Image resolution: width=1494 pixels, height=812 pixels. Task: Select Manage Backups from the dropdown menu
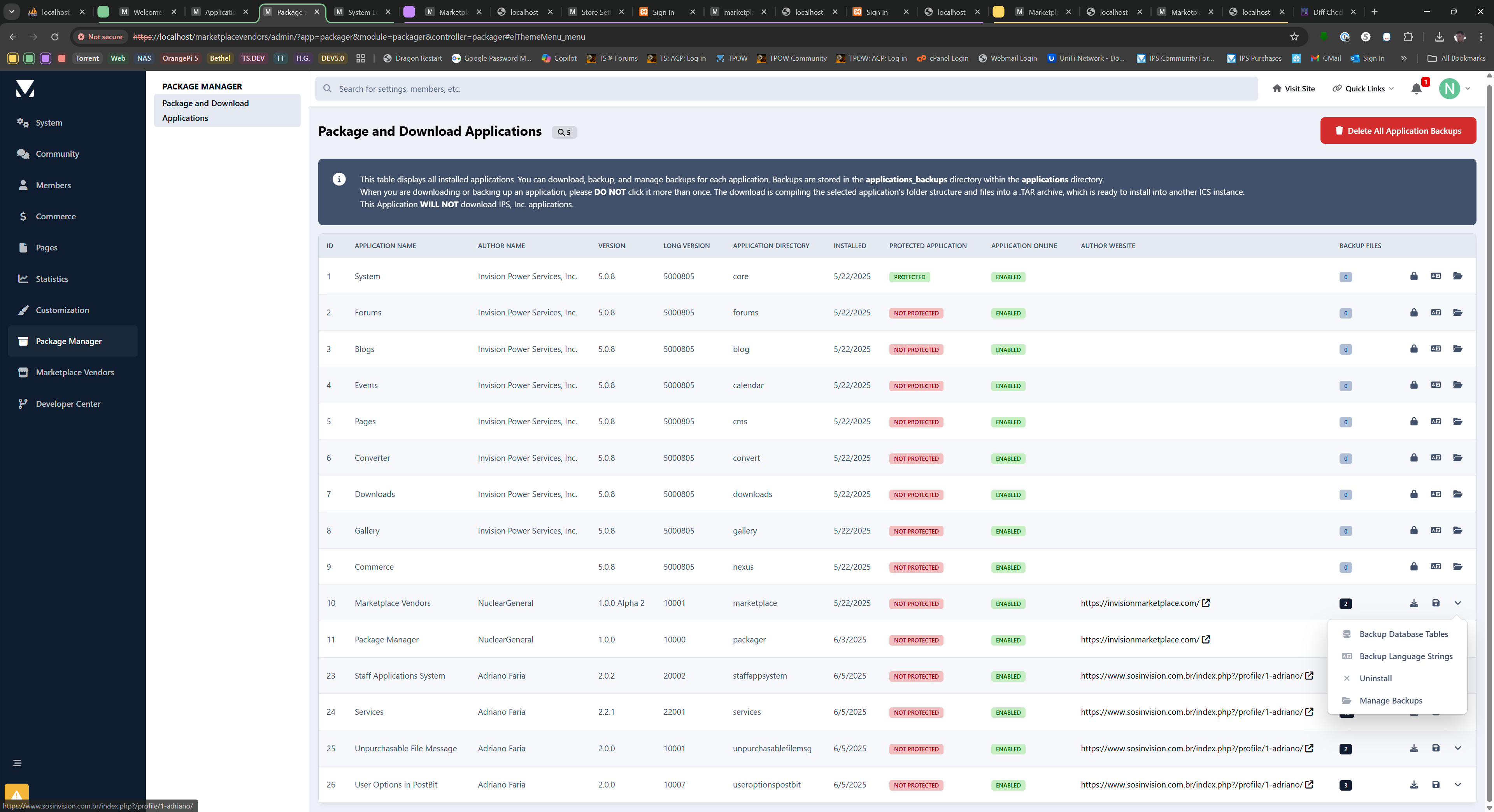pos(1397,701)
